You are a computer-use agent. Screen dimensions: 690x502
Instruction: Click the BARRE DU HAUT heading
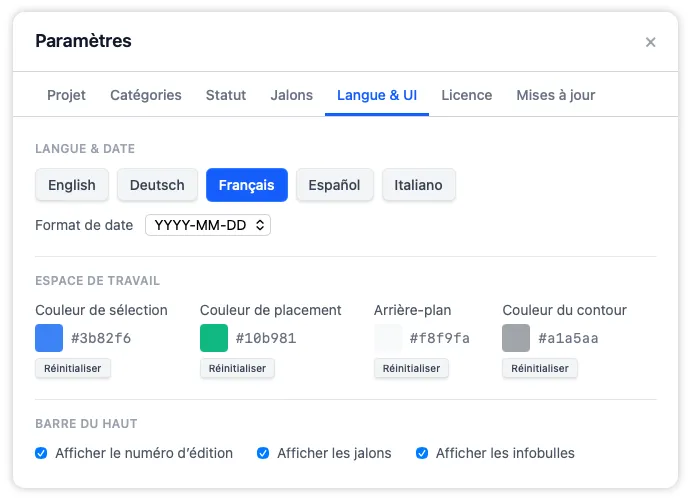(86, 424)
